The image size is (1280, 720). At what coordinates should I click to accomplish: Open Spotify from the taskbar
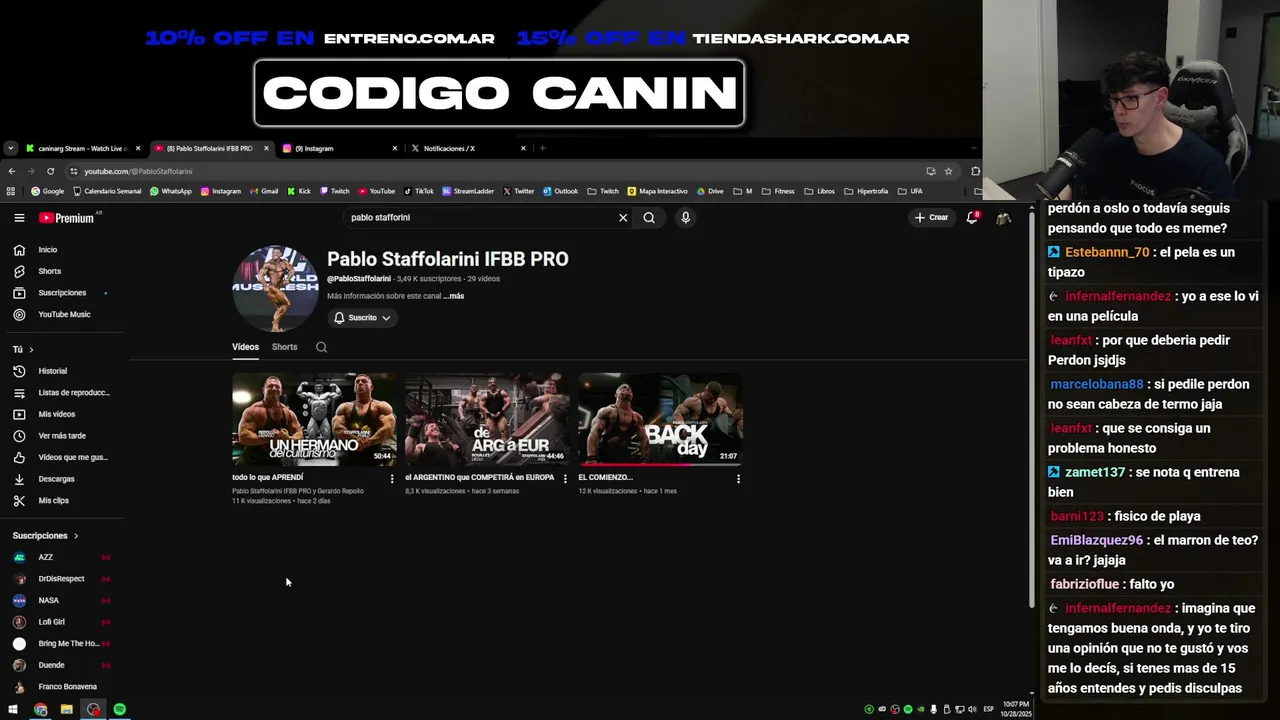pyautogui.click(x=120, y=709)
